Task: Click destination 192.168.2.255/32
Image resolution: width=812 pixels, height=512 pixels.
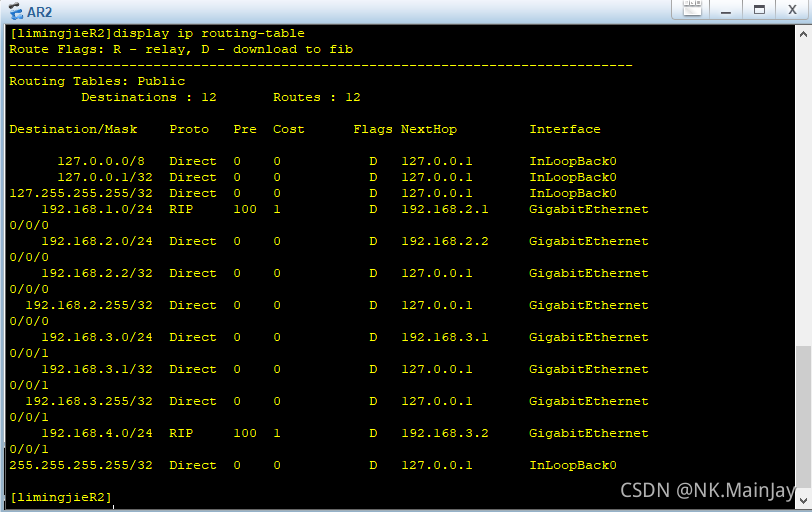Action: pos(89,305)
